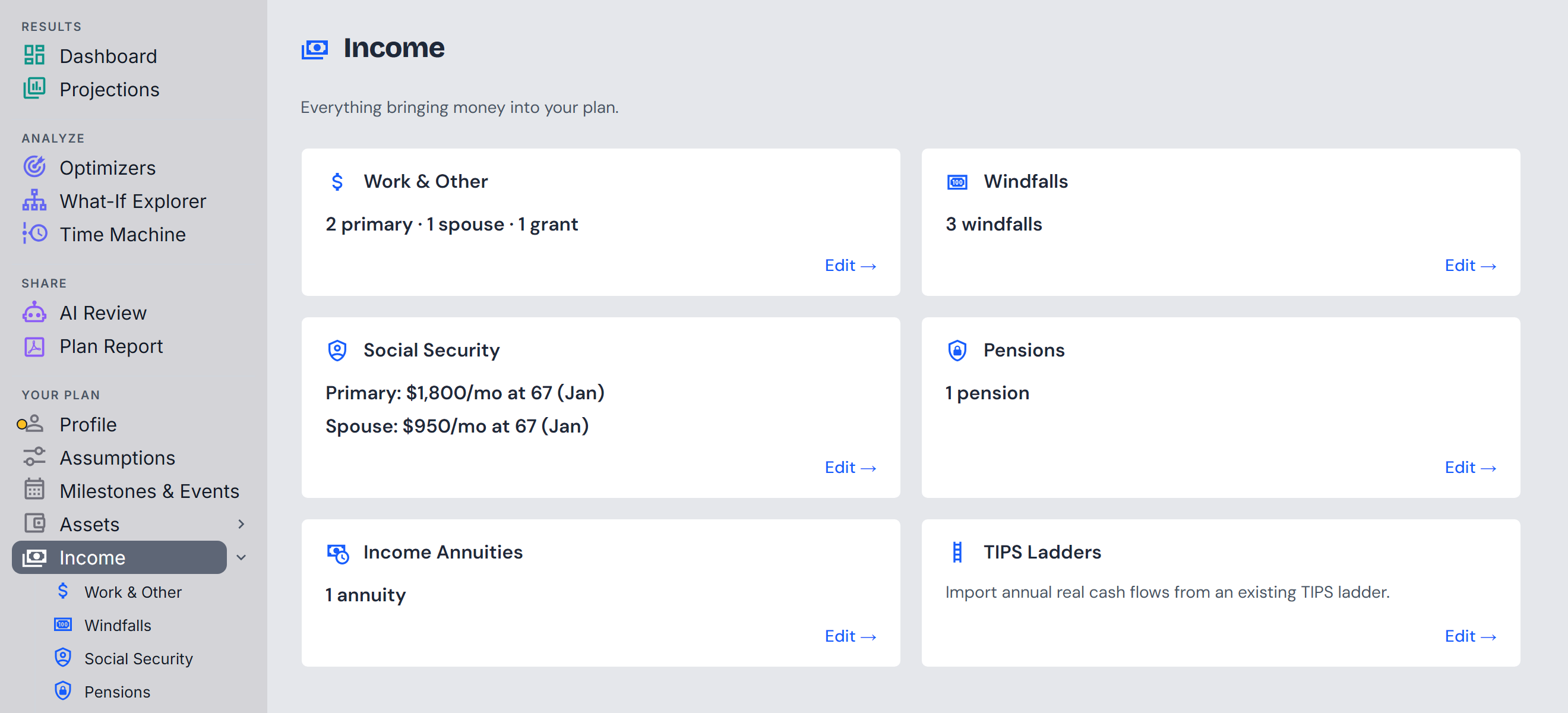Click the Time Machine clock icon
Viewport: 1568px width, 713px height.
[34, 234]
